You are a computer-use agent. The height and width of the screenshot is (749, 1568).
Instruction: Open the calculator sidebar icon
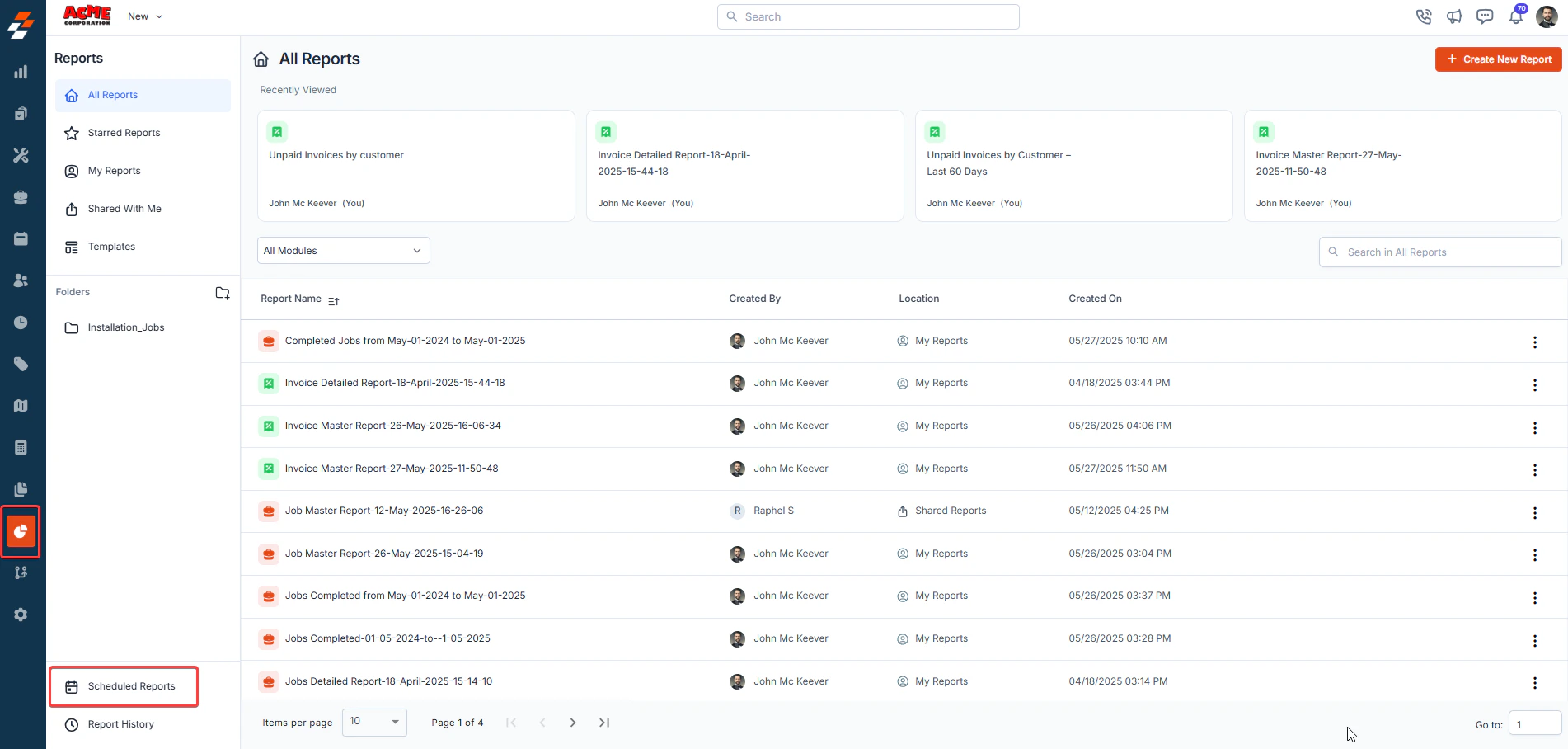coord(21,447)
